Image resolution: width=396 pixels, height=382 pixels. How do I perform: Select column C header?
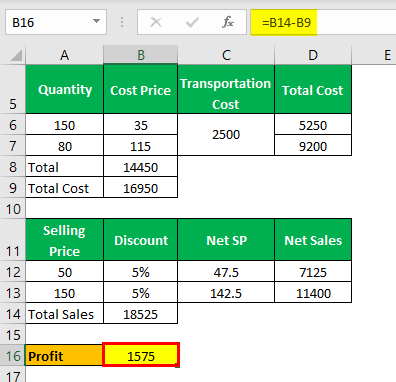pos(226,55)
